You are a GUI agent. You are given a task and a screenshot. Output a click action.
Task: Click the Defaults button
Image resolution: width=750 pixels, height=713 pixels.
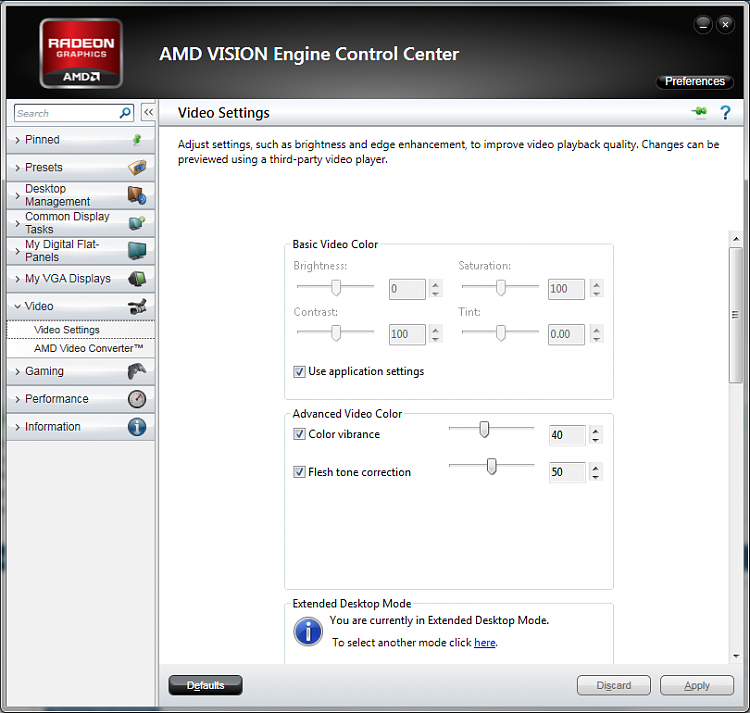(206, 685)
